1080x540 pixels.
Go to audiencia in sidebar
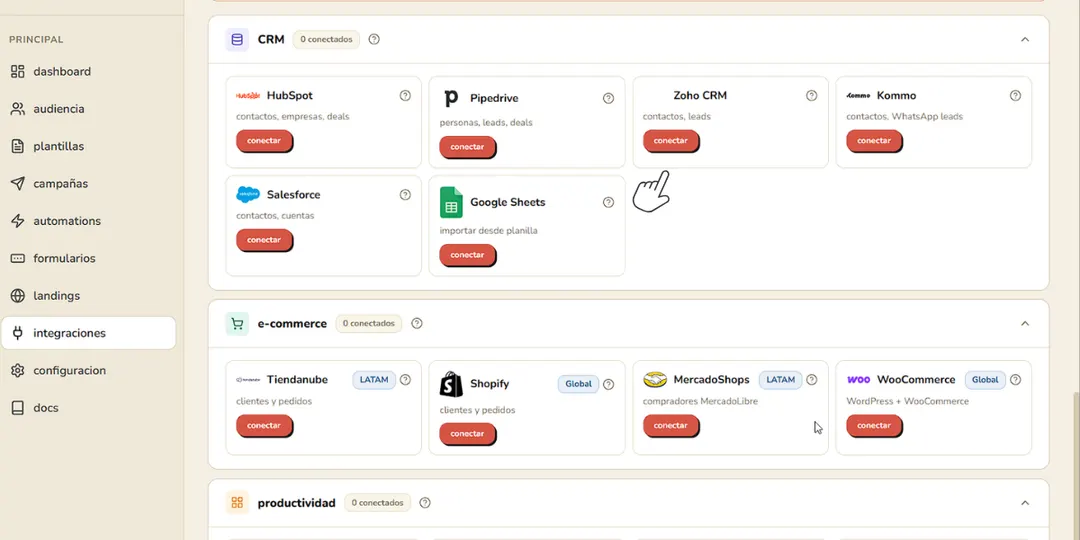[x=88, y=109]
